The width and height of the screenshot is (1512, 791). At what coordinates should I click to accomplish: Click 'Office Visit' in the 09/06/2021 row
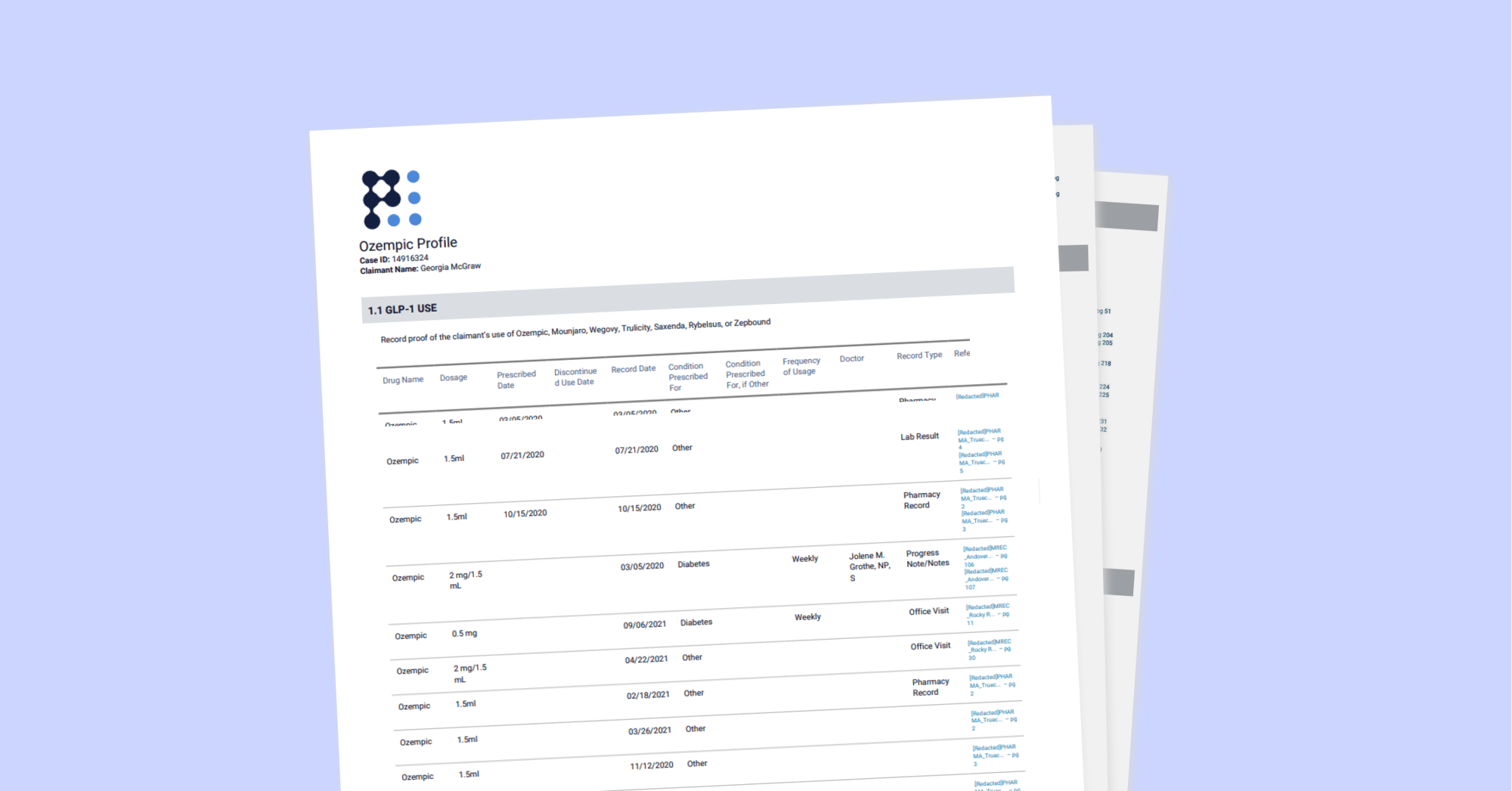(929, 611)
